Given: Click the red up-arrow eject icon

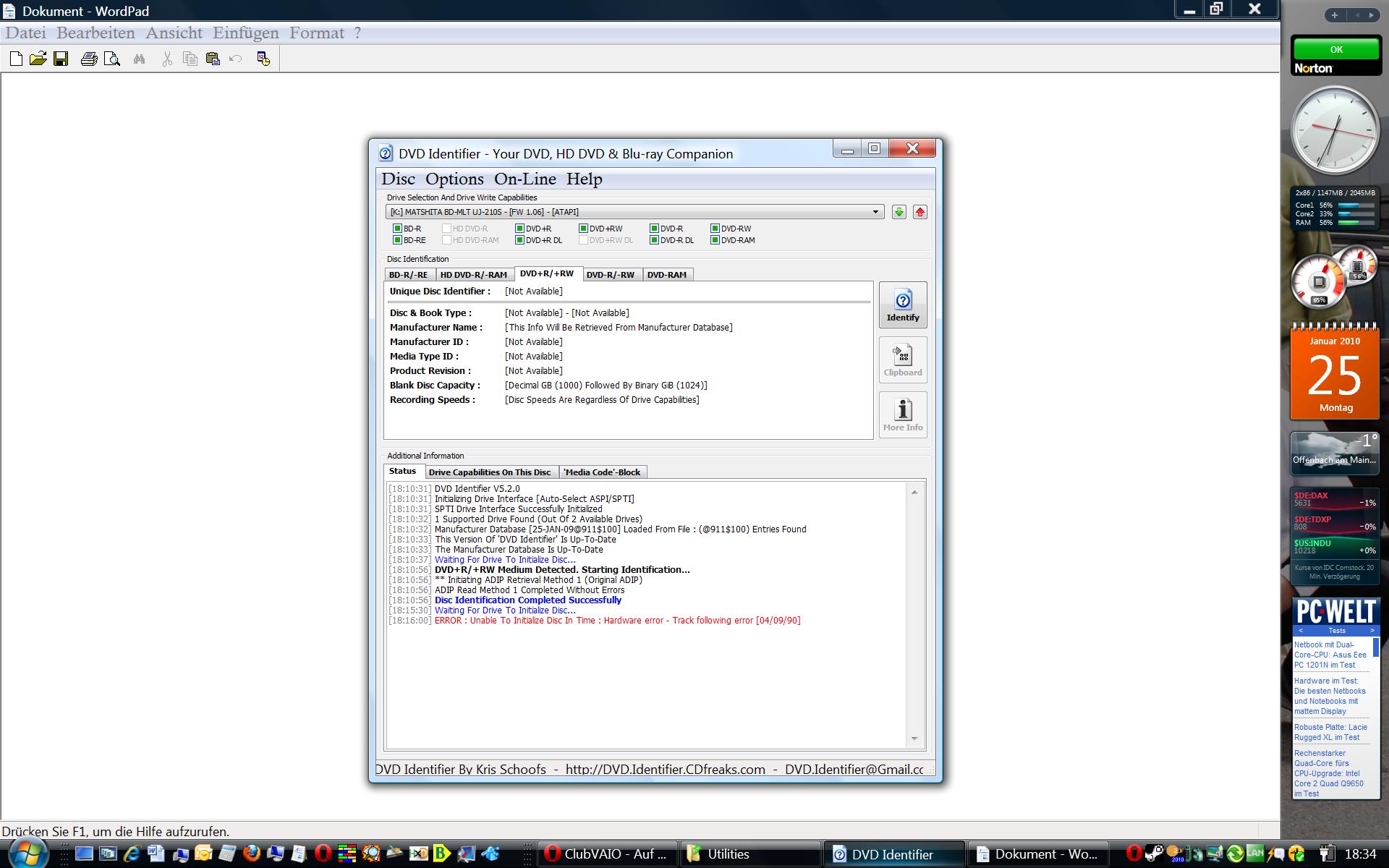Looking at the screenshot, I should 919,212.
